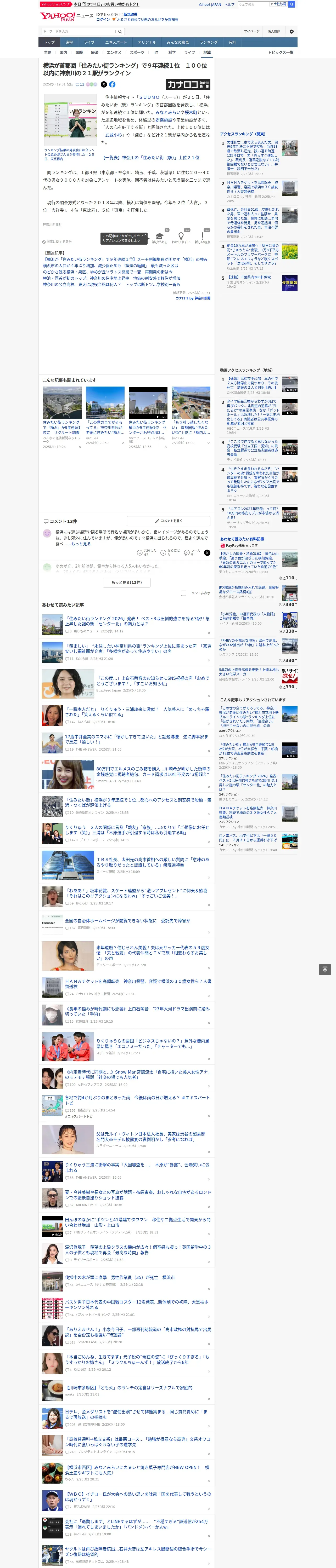Open the ランキング tab
Image resolution: width=336 pixels, height=1568 pixels.
[x=209, y=43]
